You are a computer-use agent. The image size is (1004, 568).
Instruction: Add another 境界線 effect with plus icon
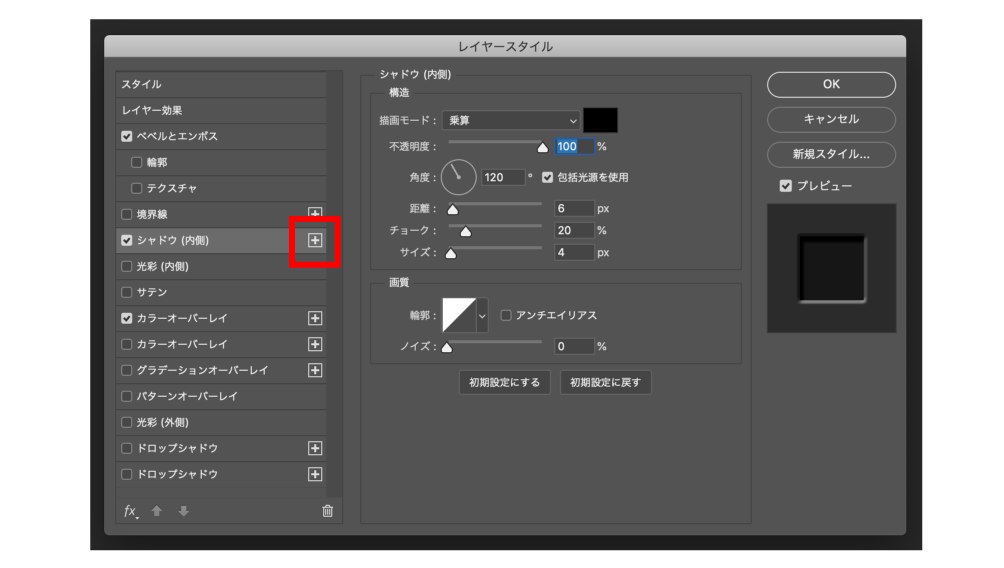[314, 213]
